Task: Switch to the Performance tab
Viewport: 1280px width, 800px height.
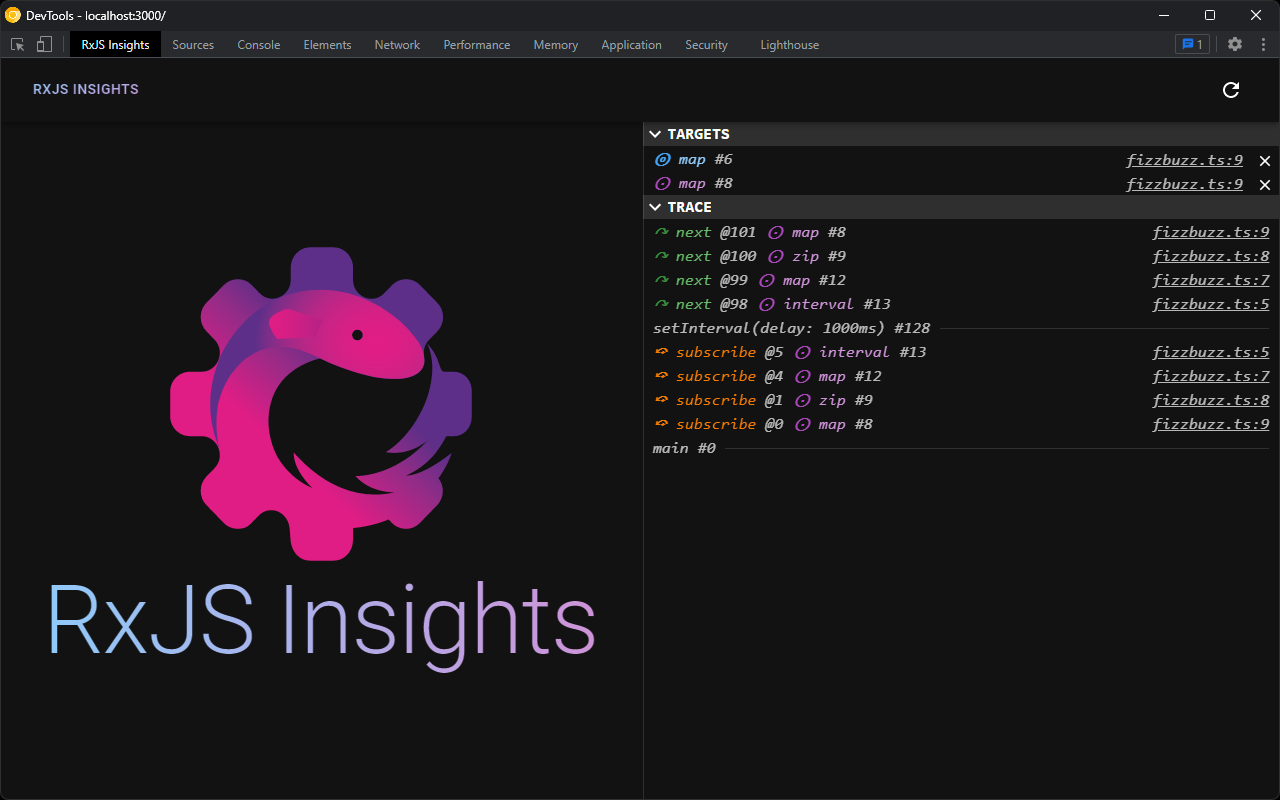Action: (x=477, y=45)
